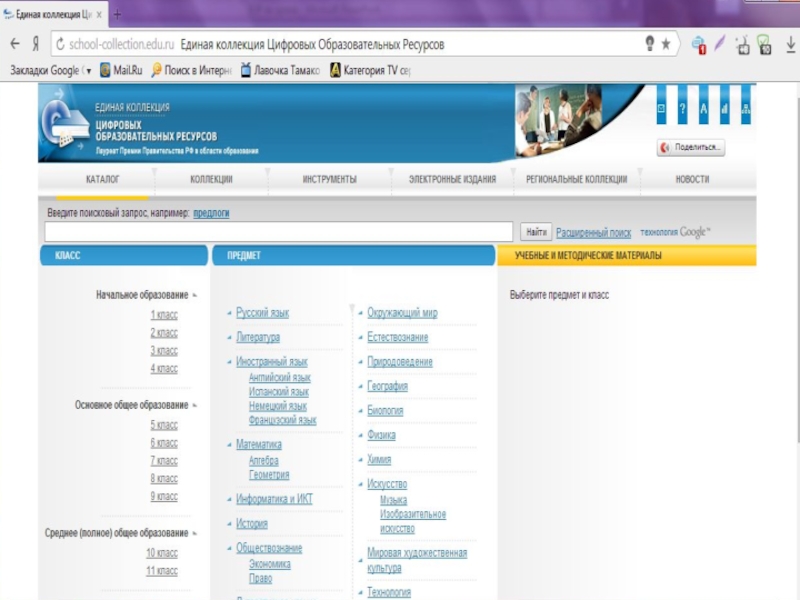Click the back arrow in browser toolbar
The image size is (800, 600).
[14, 44]
